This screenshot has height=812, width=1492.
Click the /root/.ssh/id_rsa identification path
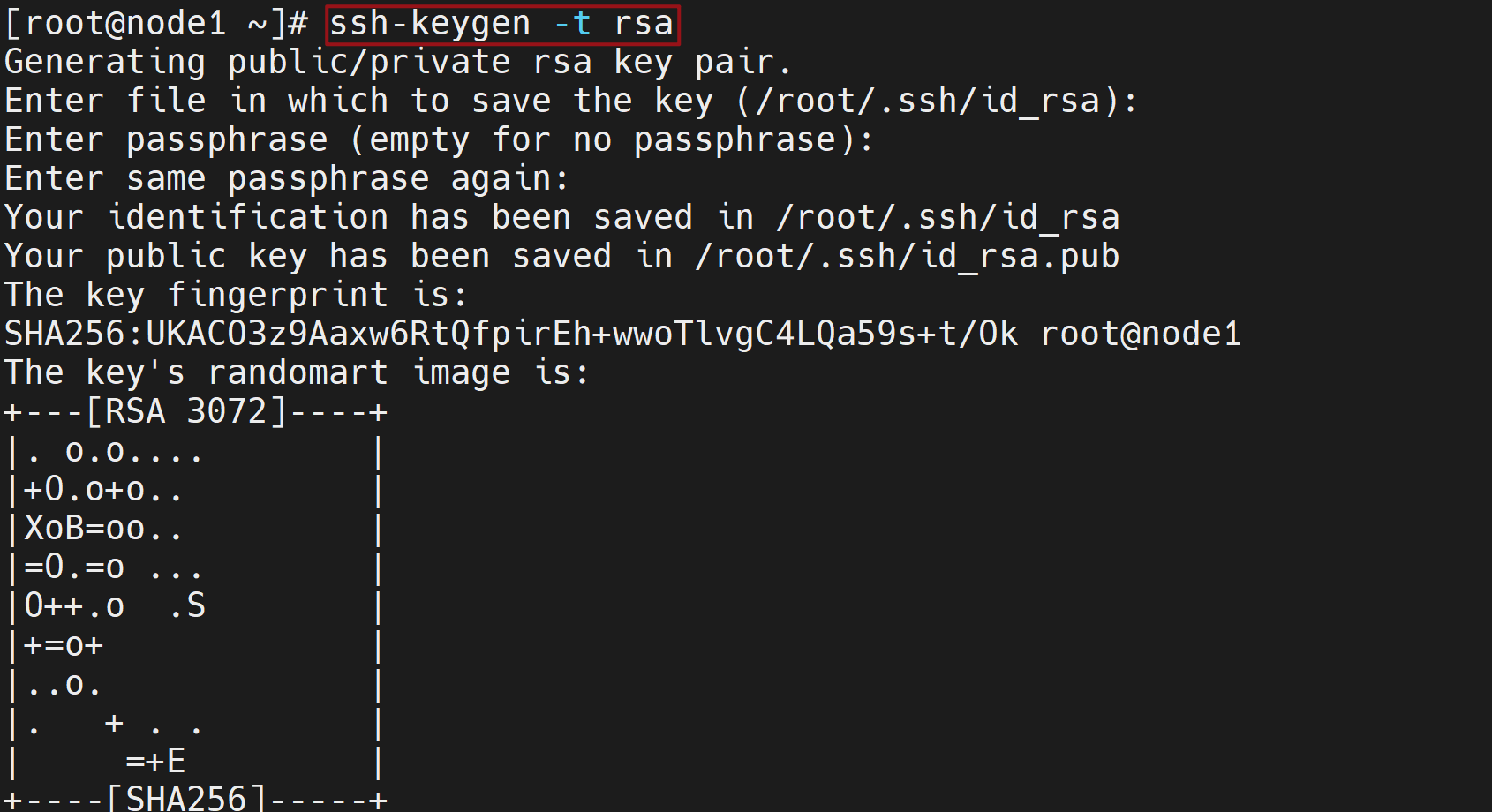pyautogui.click(x=948, y=218)
